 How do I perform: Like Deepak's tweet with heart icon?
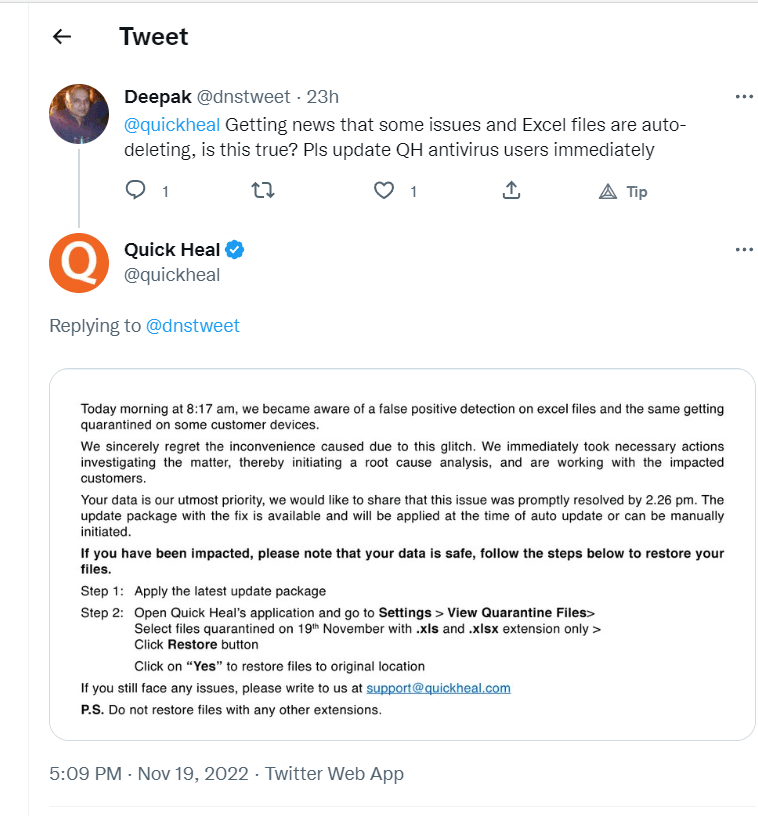384,190
